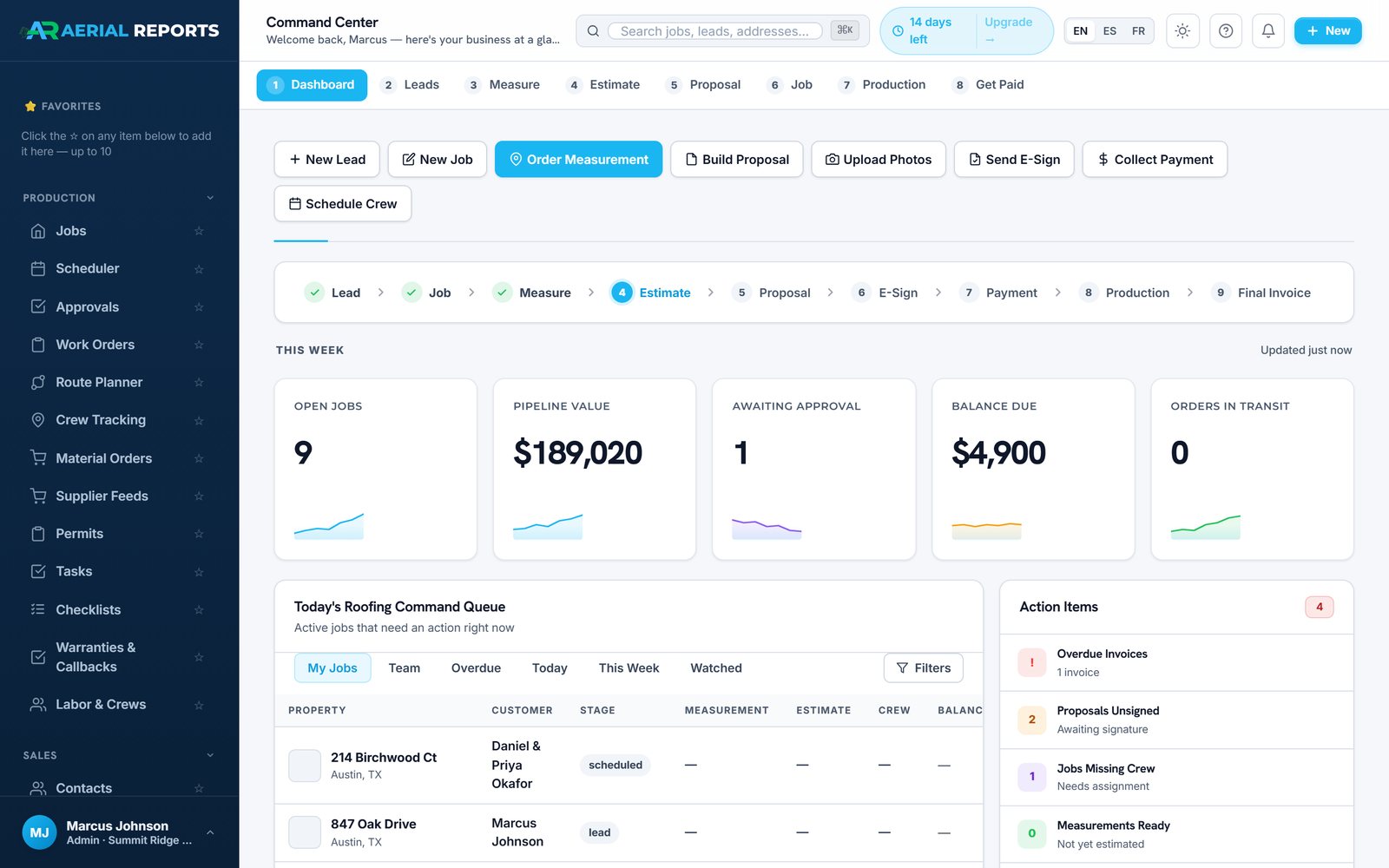Screen dimensions: 1389x868
Task: Click the Material Orders cart icon
Action: [38, 458]
